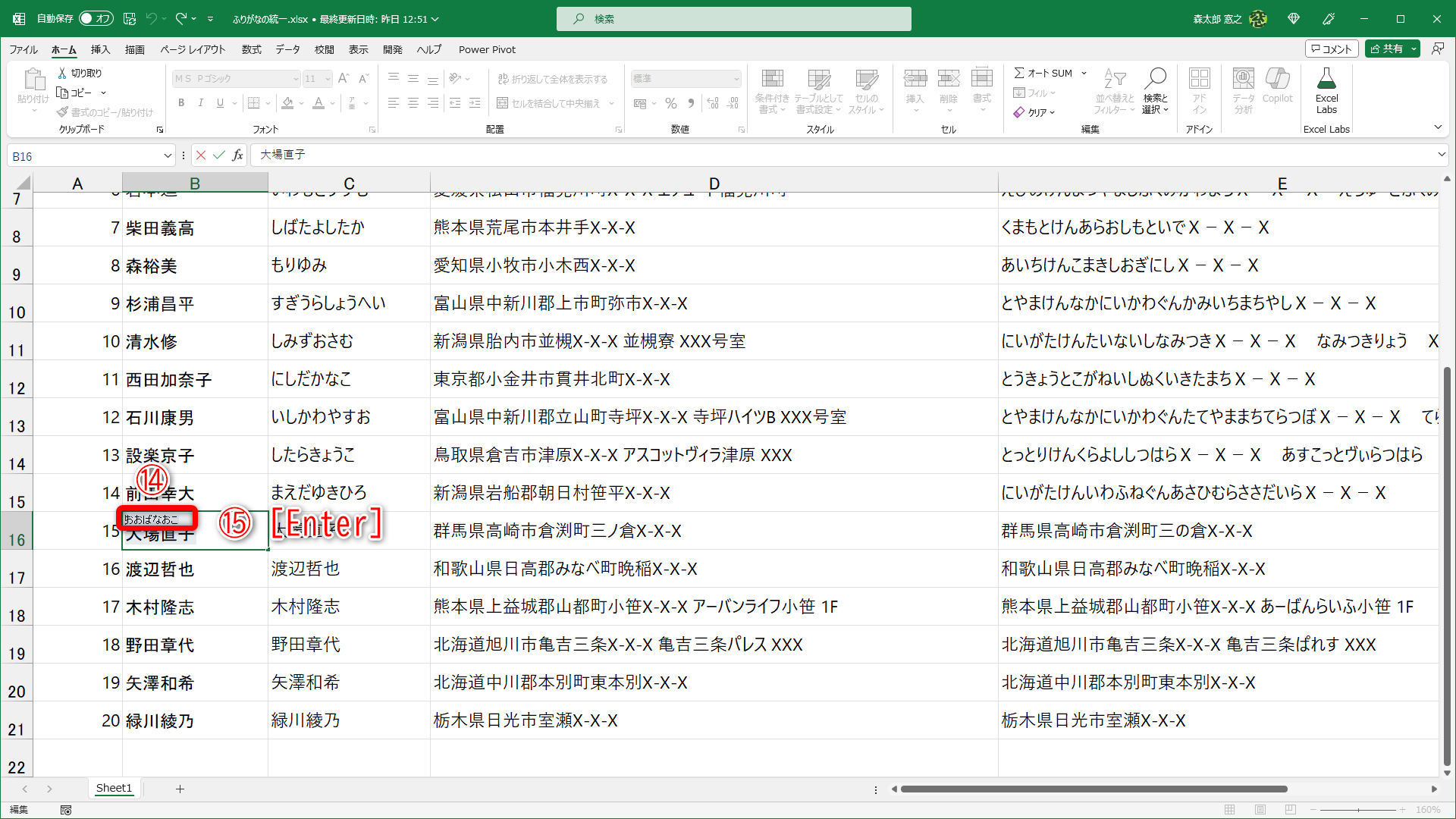This screenshot has height=819, width=1456.
Task: Open the Data tab
Action: [287, 49]
